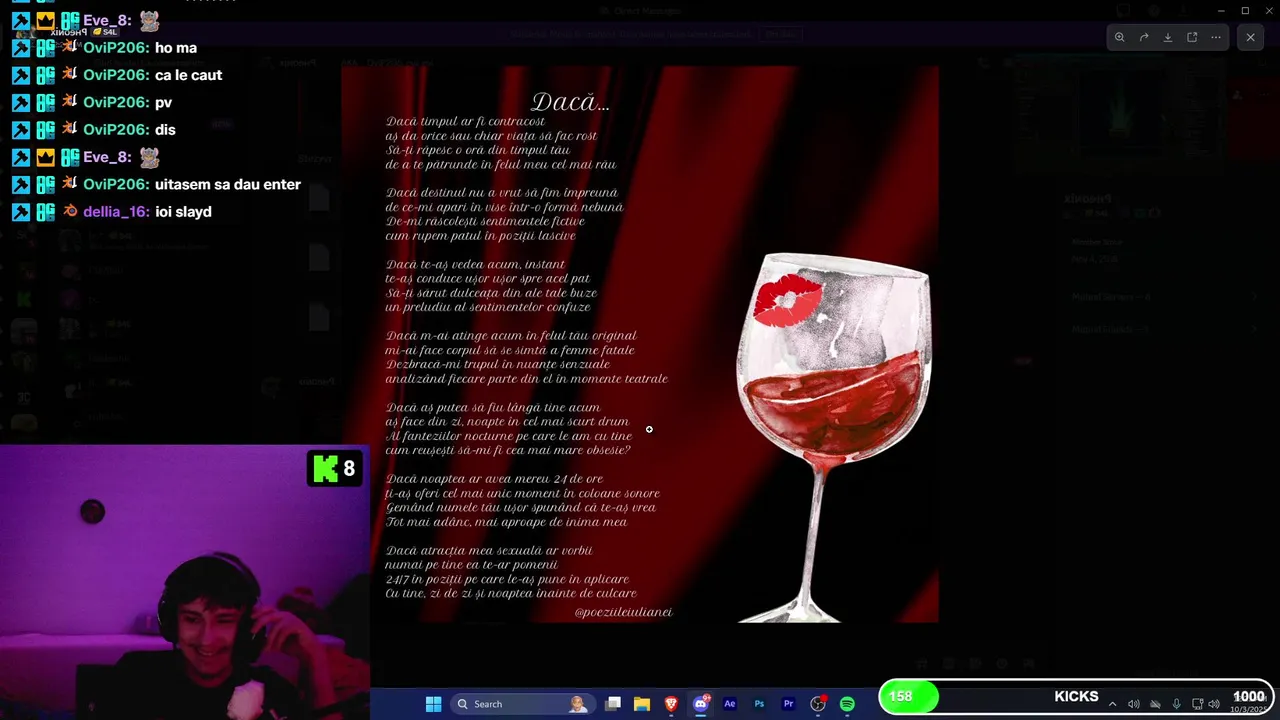Click the KICKS goal label

[1076, 697]
